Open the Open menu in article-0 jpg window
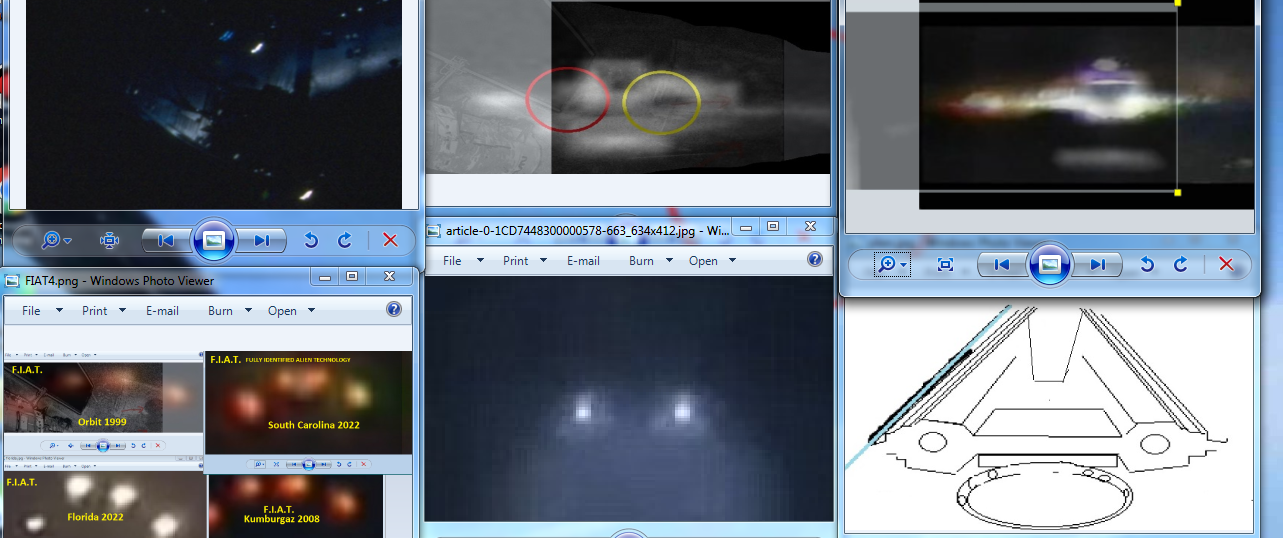The width and height of the screenshot is (1283, 538). point(712,261)
